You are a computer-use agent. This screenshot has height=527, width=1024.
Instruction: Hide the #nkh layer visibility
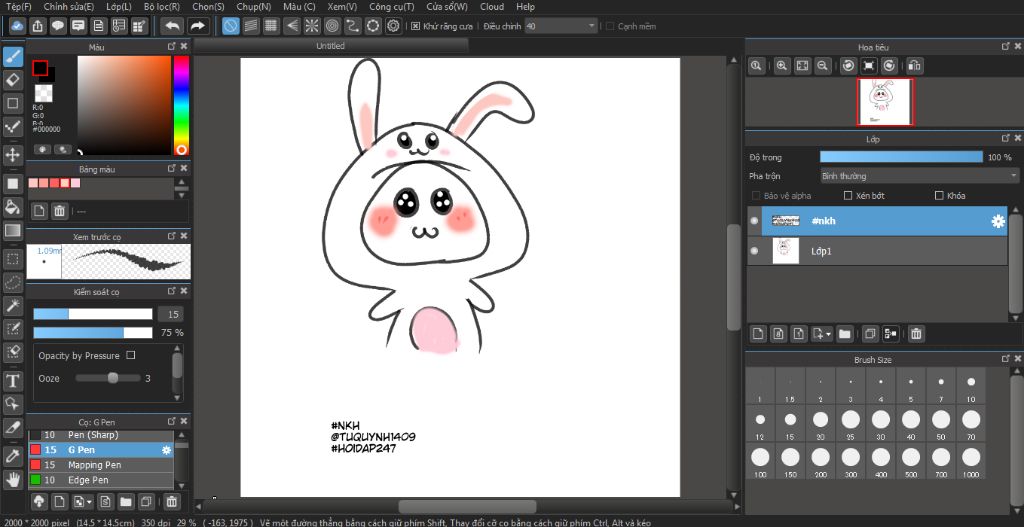pos(755,221)
